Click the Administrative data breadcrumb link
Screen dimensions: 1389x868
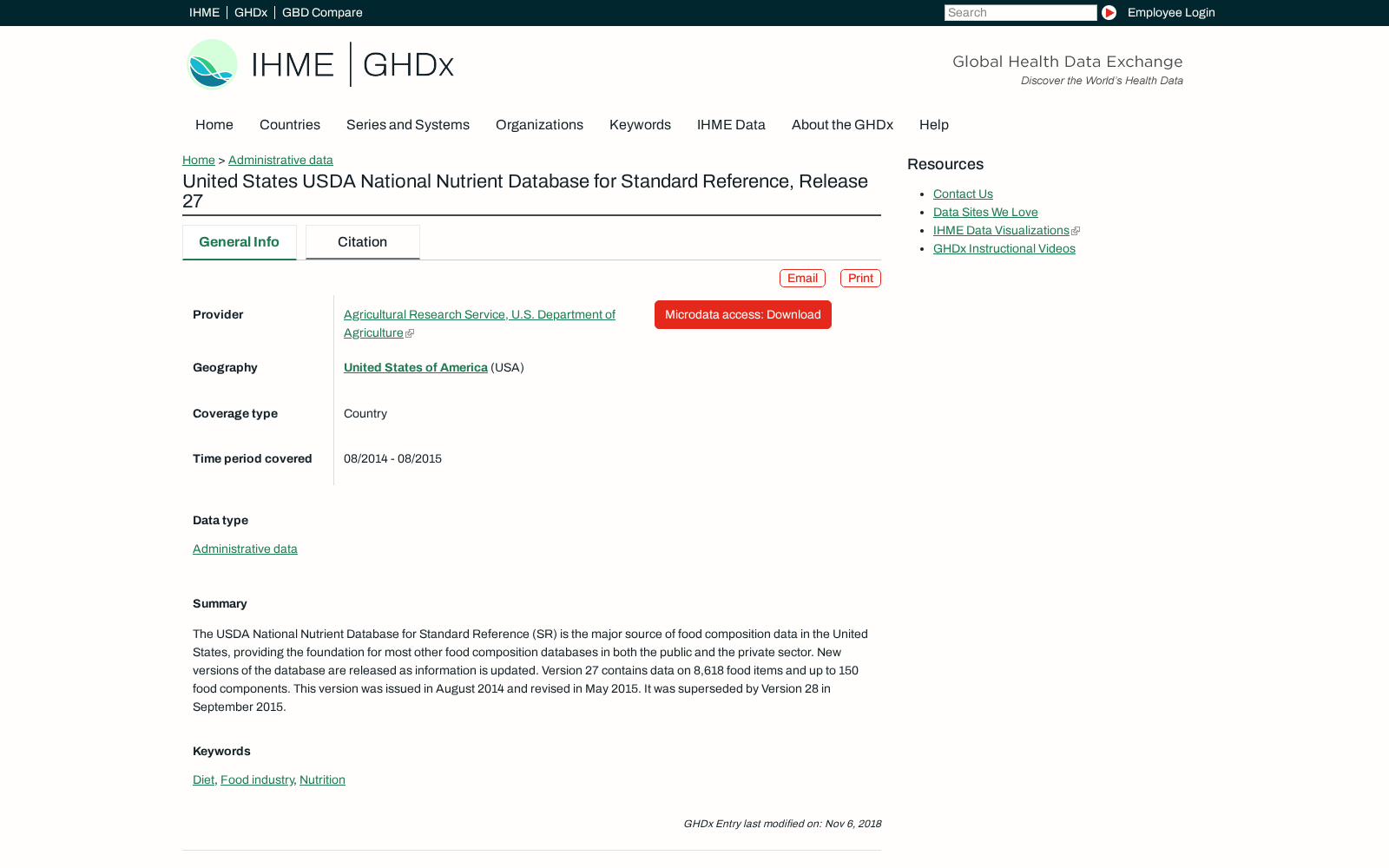(280, 160)
